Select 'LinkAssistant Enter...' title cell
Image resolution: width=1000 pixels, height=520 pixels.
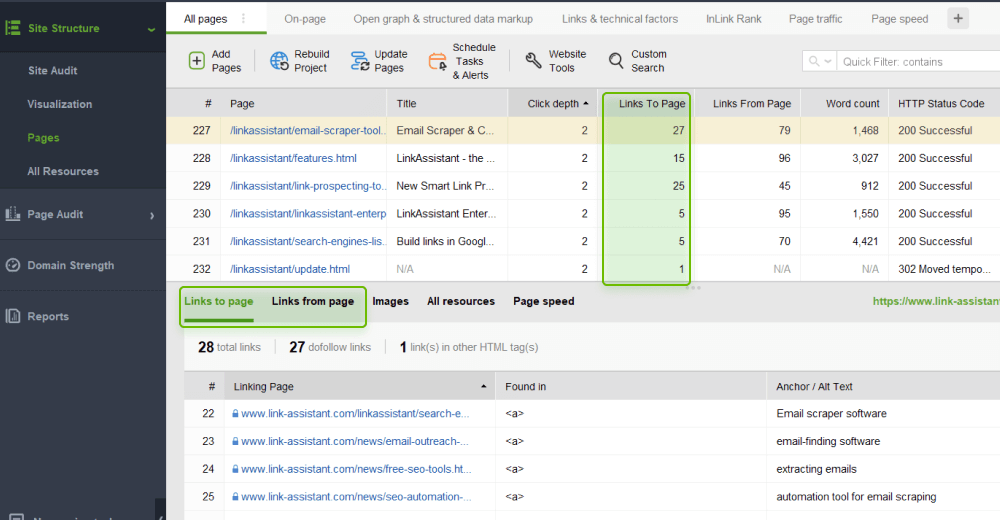click(x=446, y=214)
